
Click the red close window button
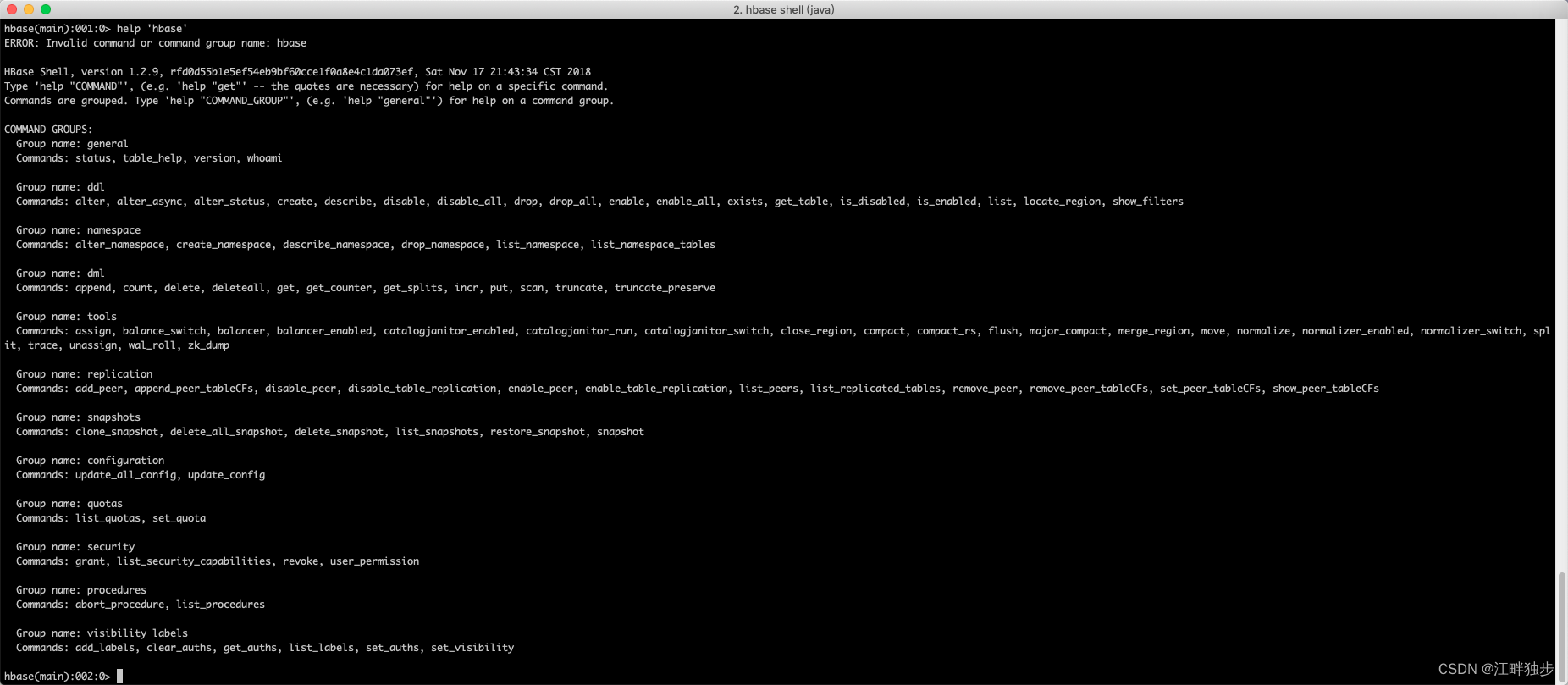[x=12, y=9]
